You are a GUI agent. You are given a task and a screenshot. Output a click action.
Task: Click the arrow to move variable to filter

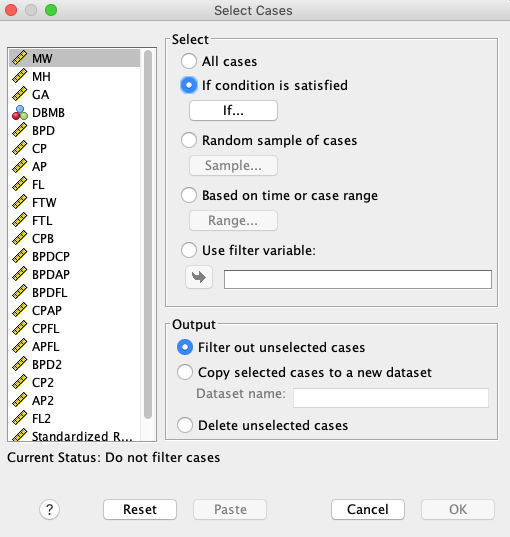(199, 277)
